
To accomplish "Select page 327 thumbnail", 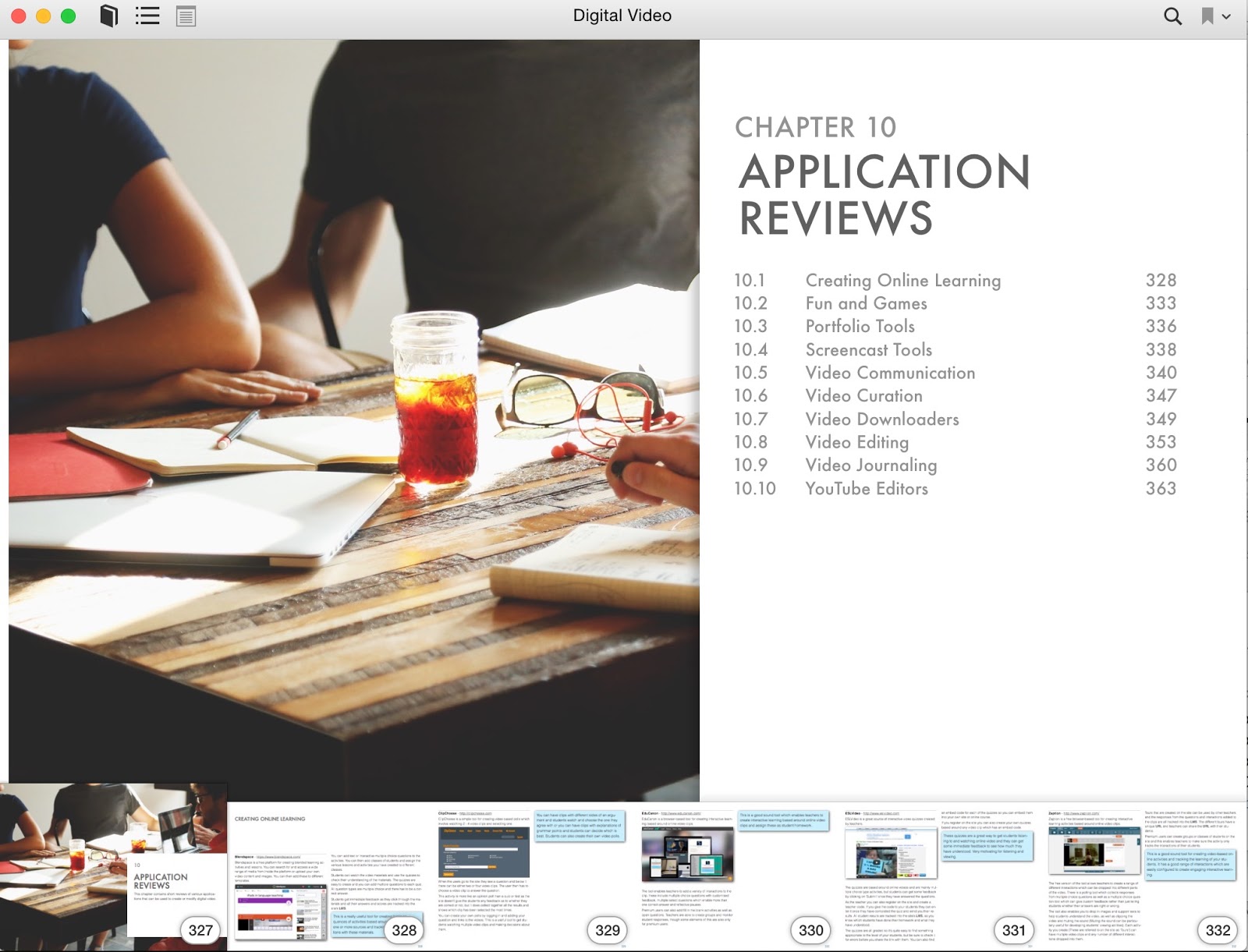I will coord(114,867).
